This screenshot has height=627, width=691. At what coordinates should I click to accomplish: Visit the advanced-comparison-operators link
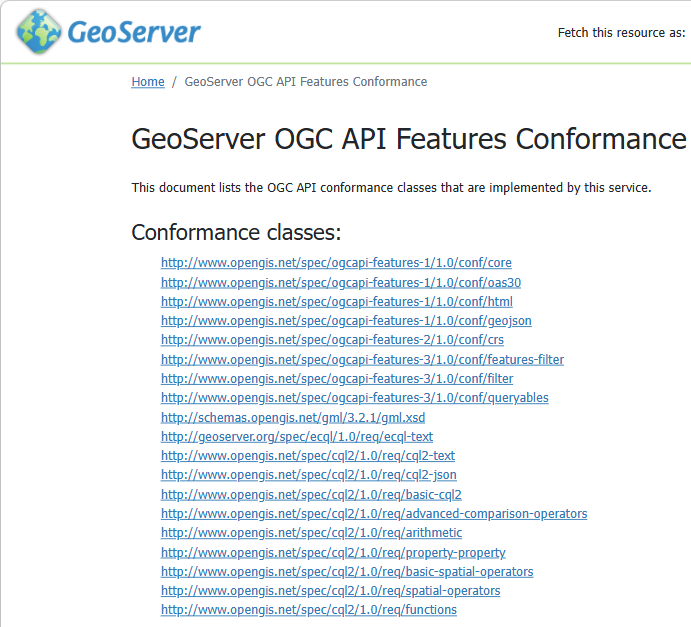pos(373,514)
